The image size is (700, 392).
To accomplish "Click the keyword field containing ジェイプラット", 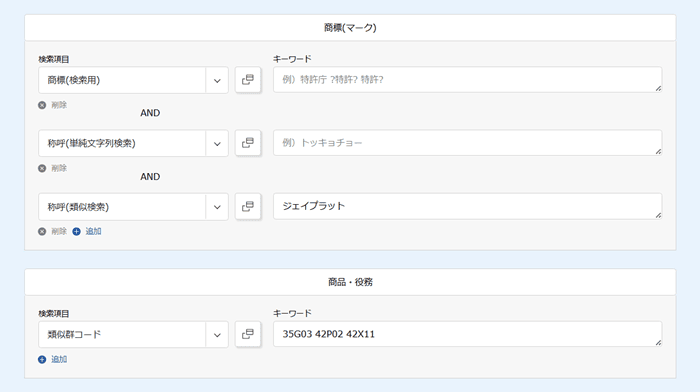I will (x=467, y=206).
